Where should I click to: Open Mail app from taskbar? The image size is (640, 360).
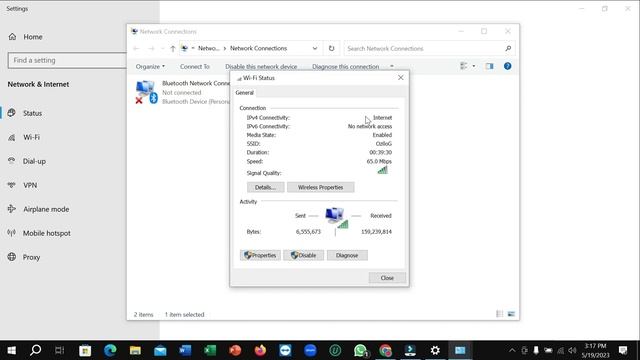160,350
